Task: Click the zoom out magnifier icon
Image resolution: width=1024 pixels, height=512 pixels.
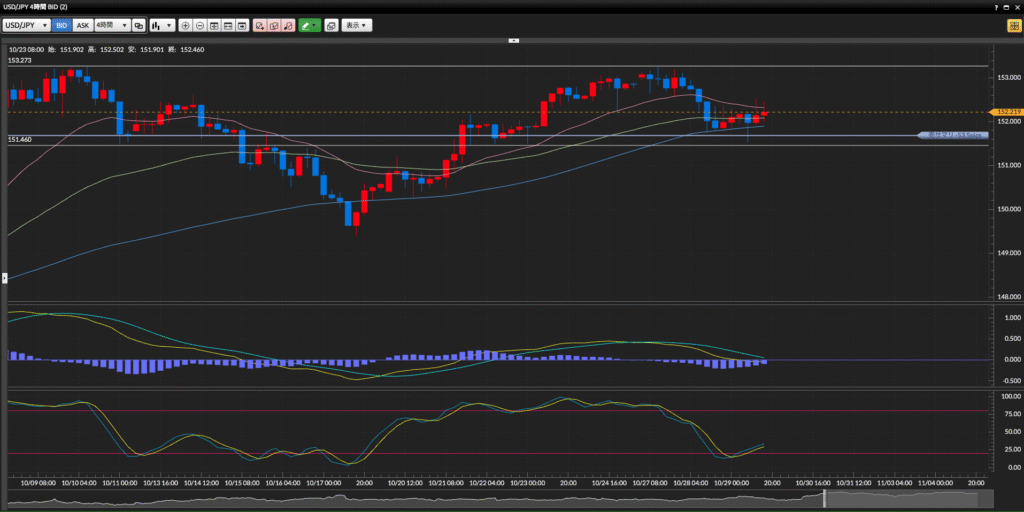Action: pos(200,25)
